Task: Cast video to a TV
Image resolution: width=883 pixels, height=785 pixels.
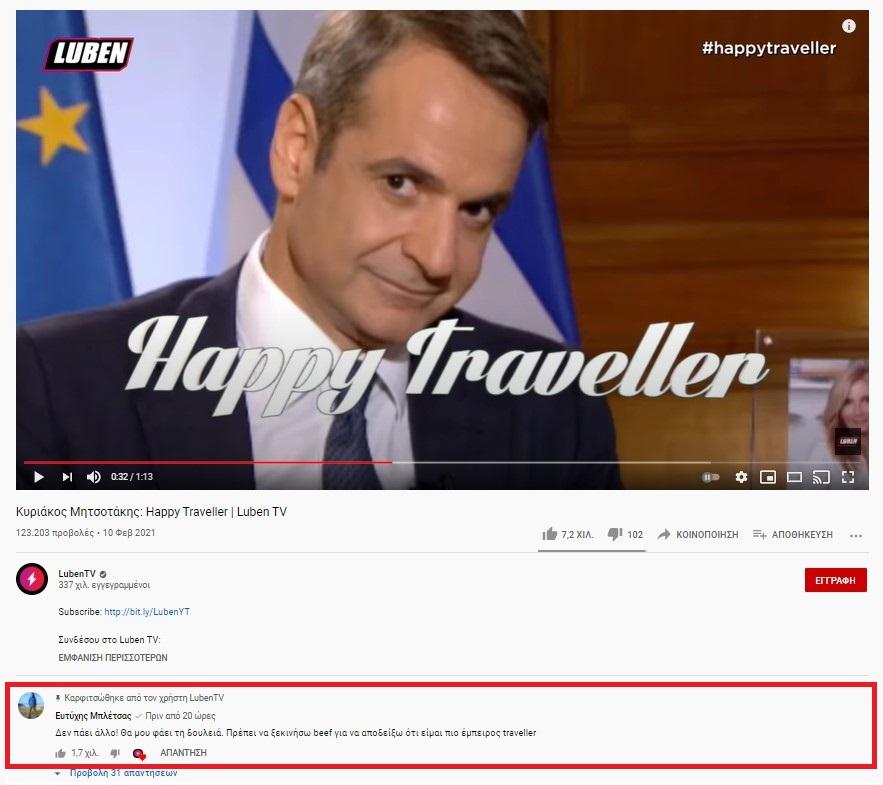Action: point(821,477)
